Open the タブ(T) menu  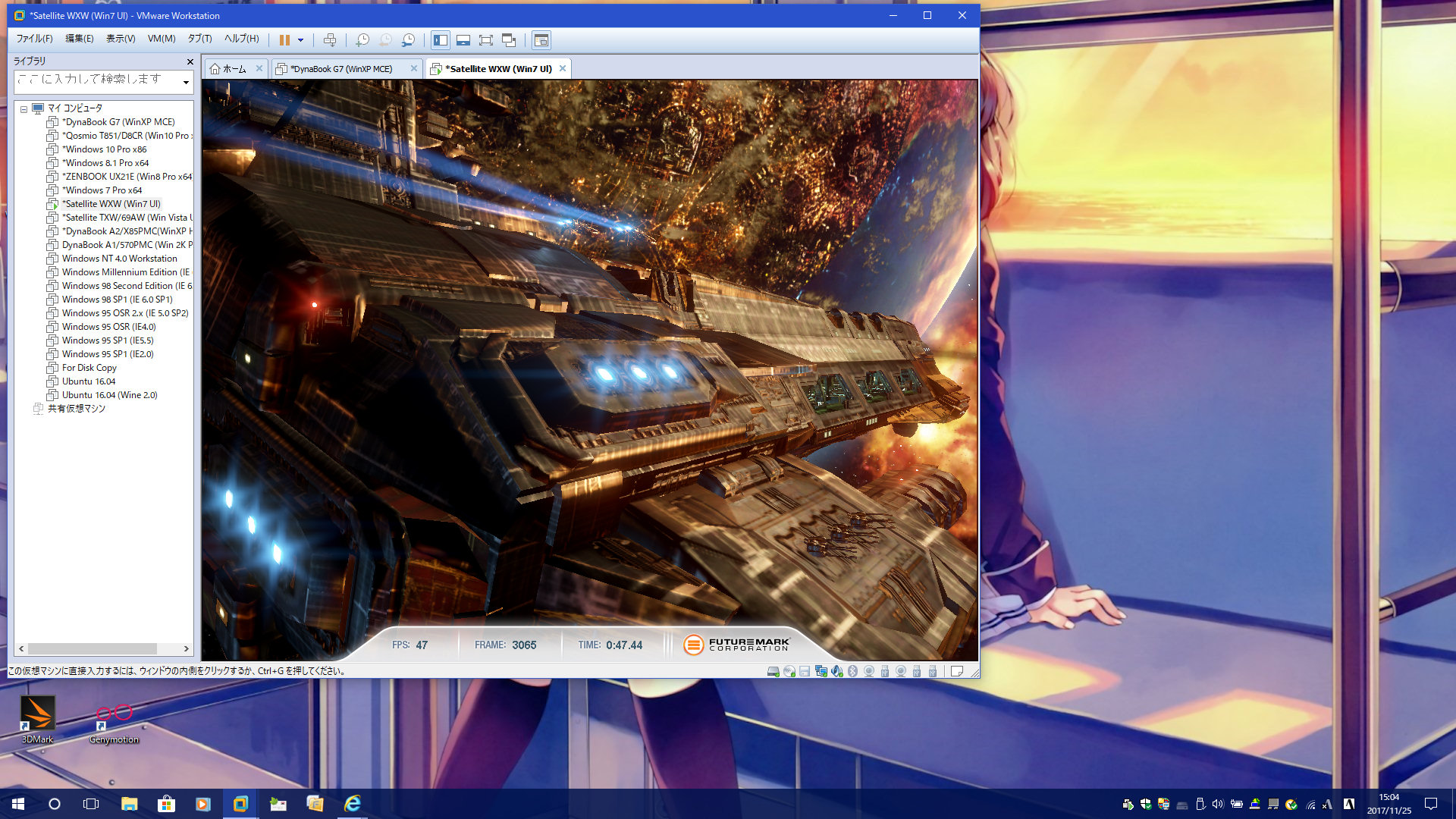tap(200, 39)
